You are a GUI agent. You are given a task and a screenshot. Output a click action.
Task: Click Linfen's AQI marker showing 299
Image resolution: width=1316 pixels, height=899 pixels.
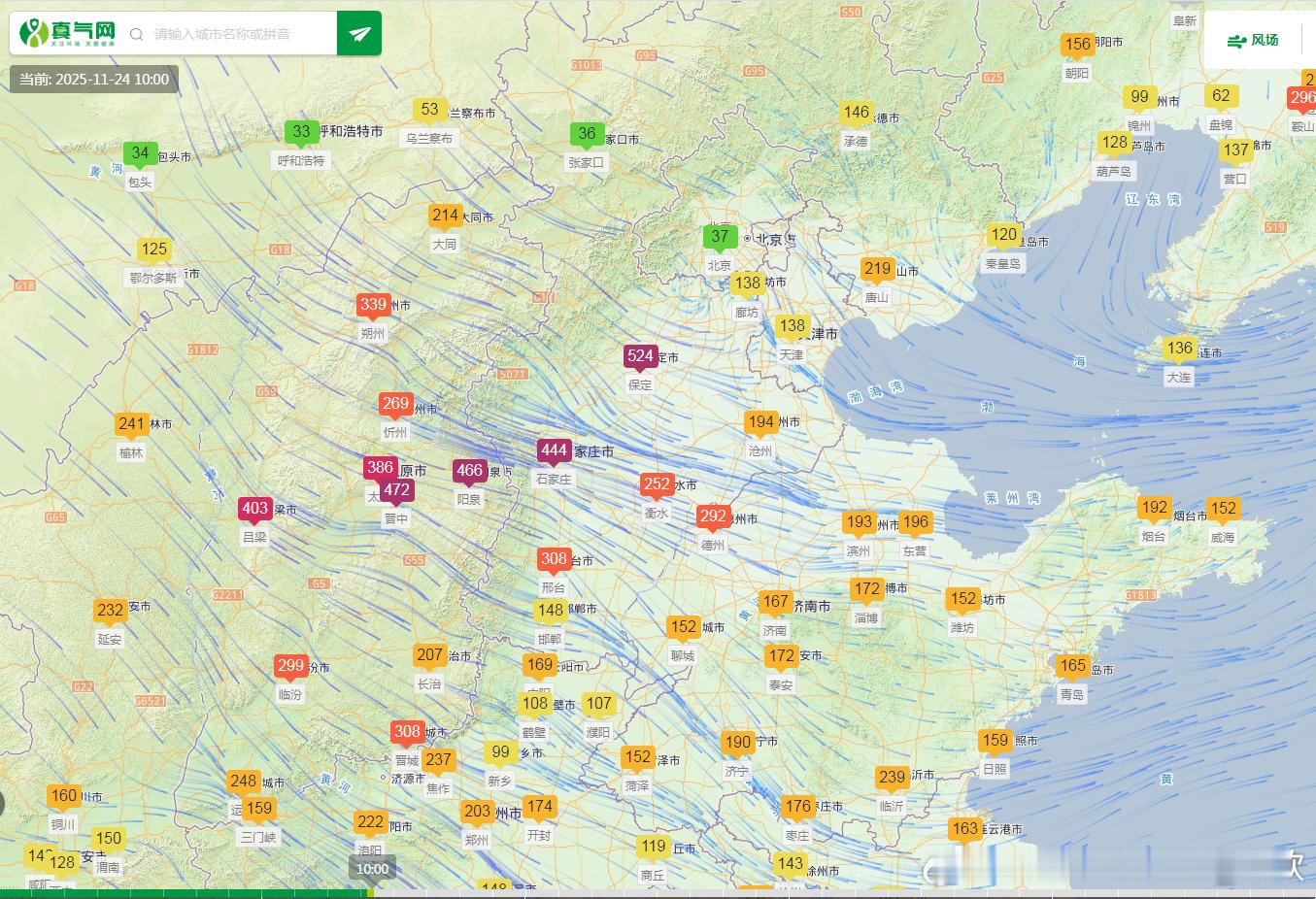pyautogui.click(x=290, y=668)
